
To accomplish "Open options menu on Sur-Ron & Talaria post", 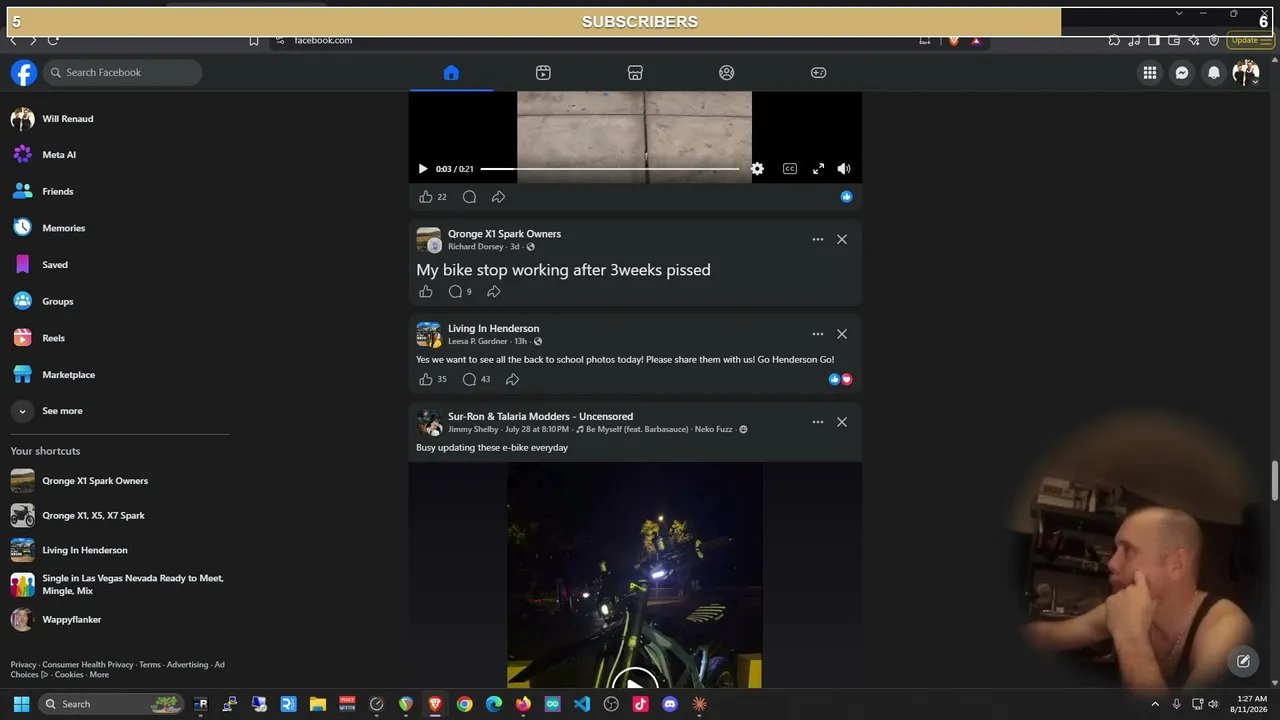I will pos(818,422).
